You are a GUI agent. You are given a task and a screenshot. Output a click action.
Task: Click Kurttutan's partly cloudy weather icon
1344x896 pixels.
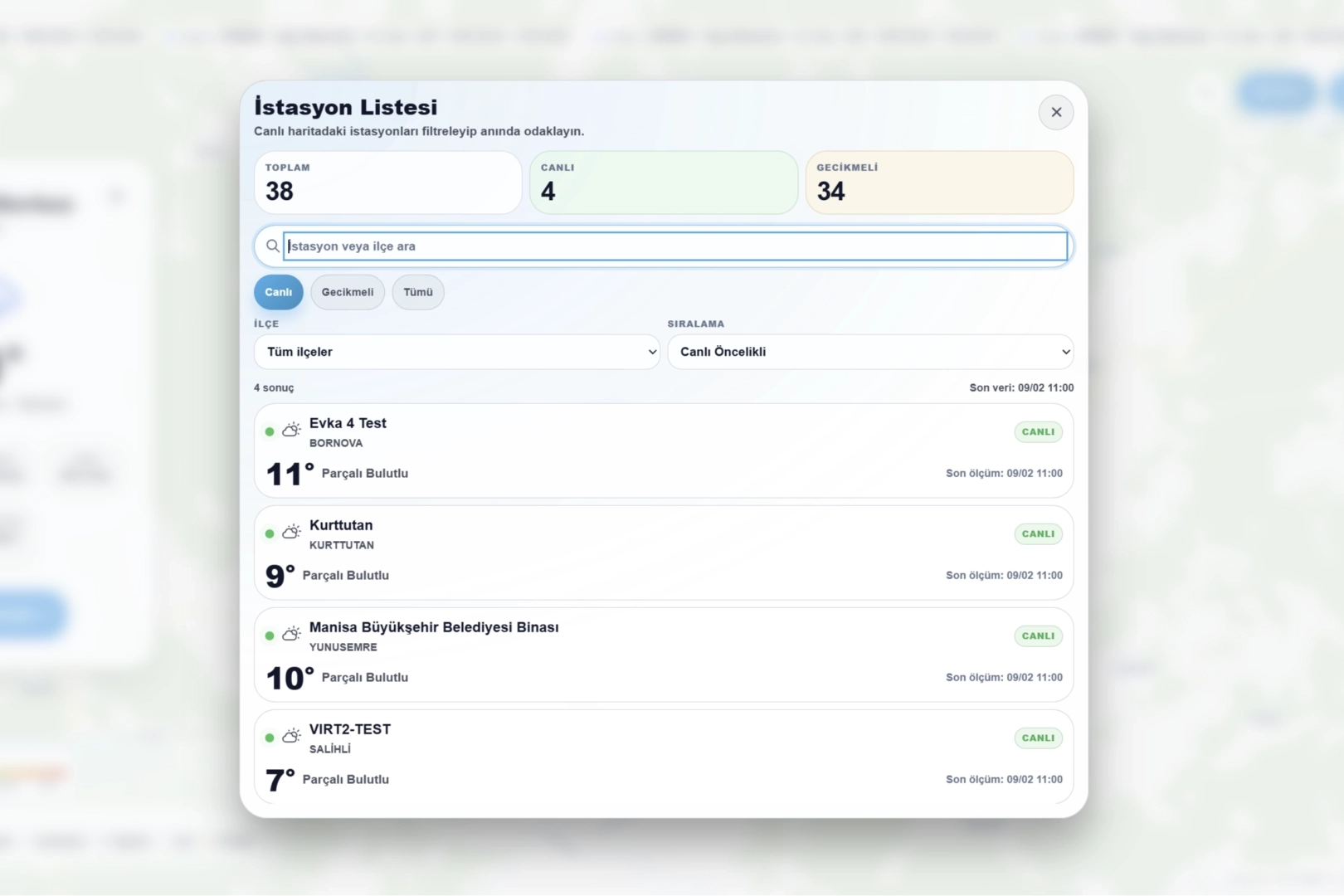pyautogui.click(x=291, y=532)
